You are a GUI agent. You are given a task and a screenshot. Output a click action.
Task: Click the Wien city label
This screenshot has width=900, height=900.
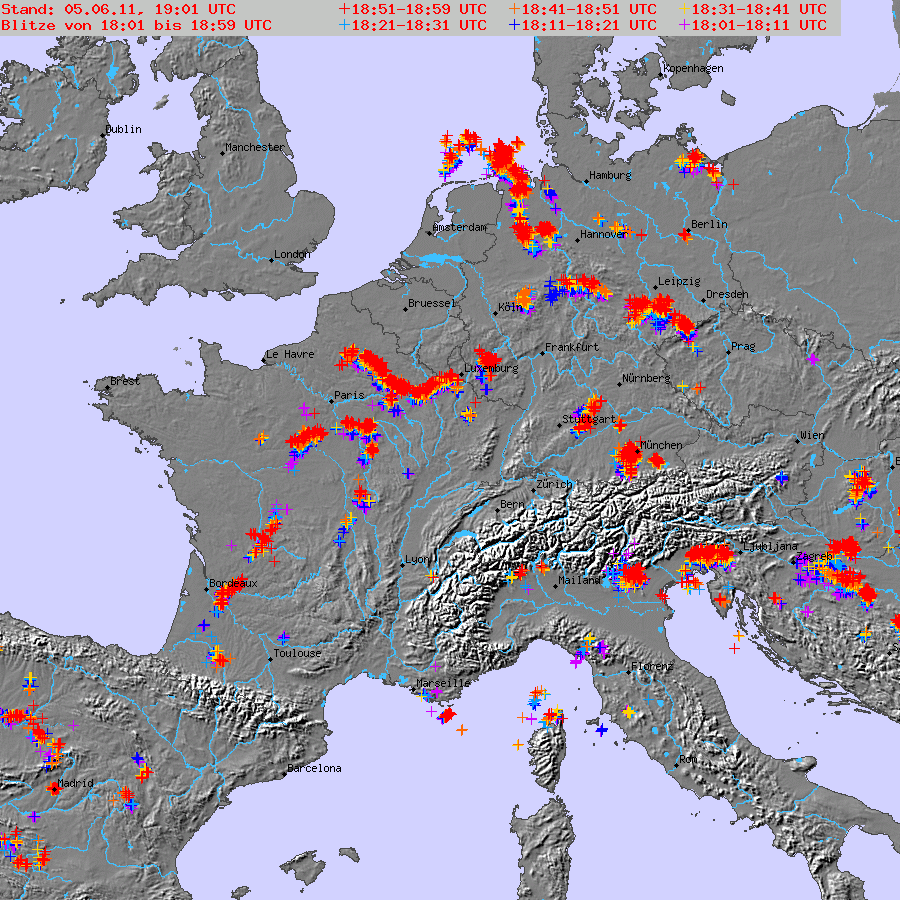tap(812, 436)
